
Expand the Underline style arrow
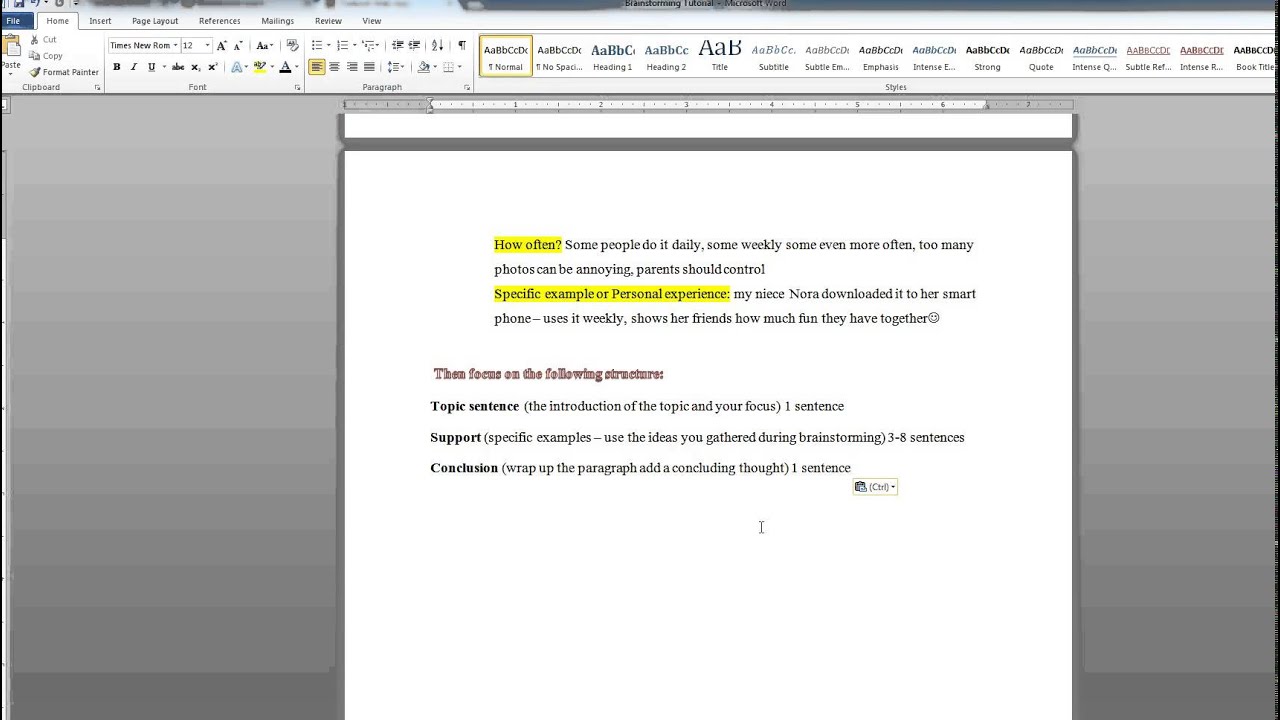tap(163, 67)
